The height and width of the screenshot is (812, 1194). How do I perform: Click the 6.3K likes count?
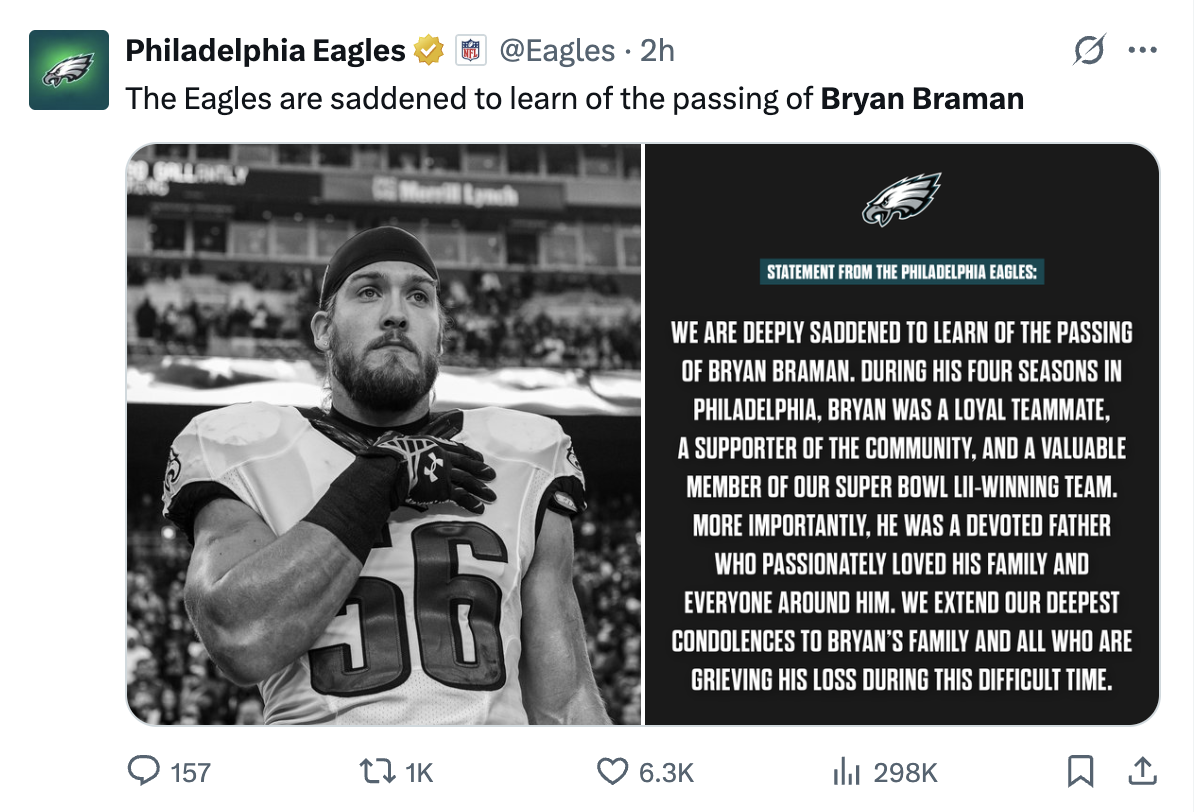click(x=666, y=772)
